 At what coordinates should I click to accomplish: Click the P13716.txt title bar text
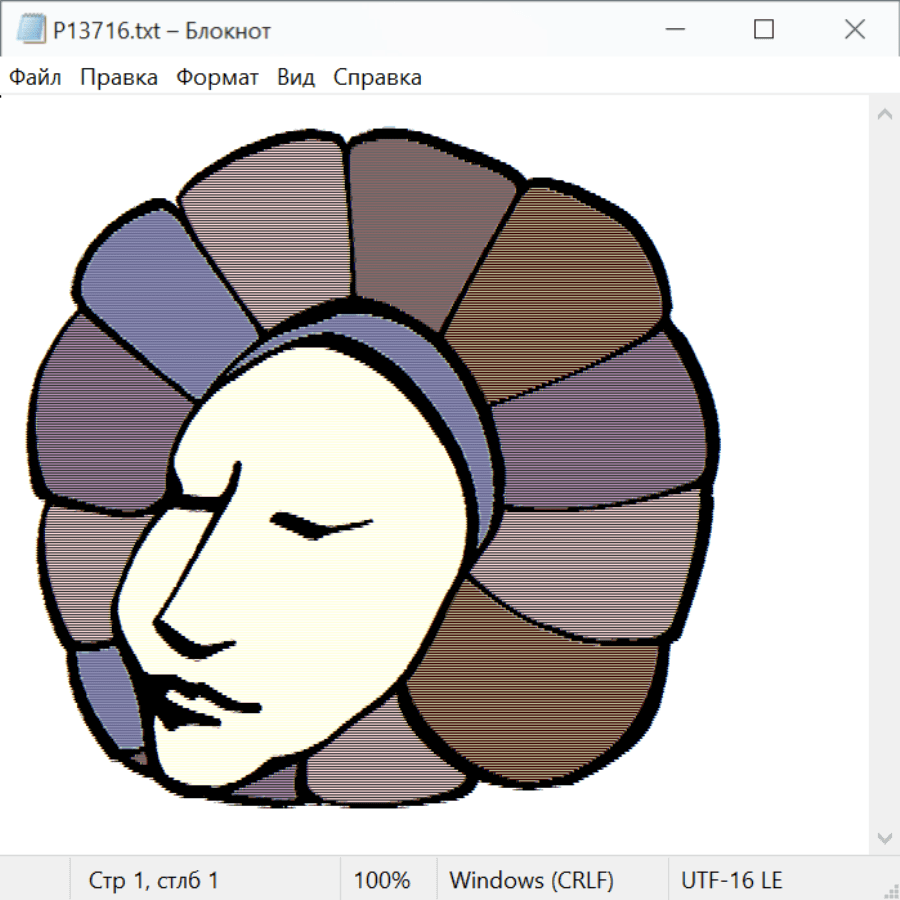pos(162,31)
